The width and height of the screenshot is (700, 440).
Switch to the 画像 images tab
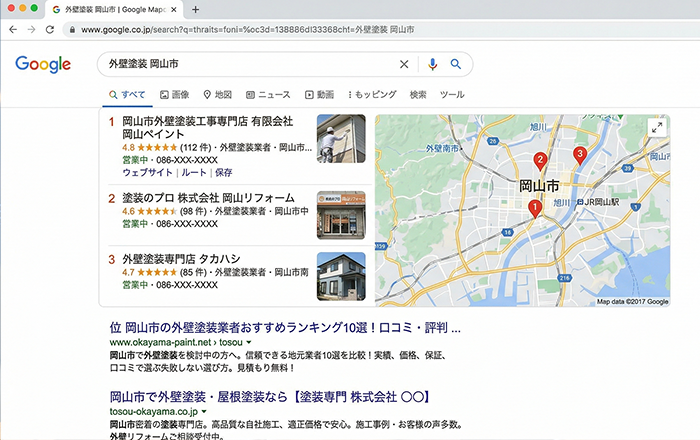[x=174, y=95]
